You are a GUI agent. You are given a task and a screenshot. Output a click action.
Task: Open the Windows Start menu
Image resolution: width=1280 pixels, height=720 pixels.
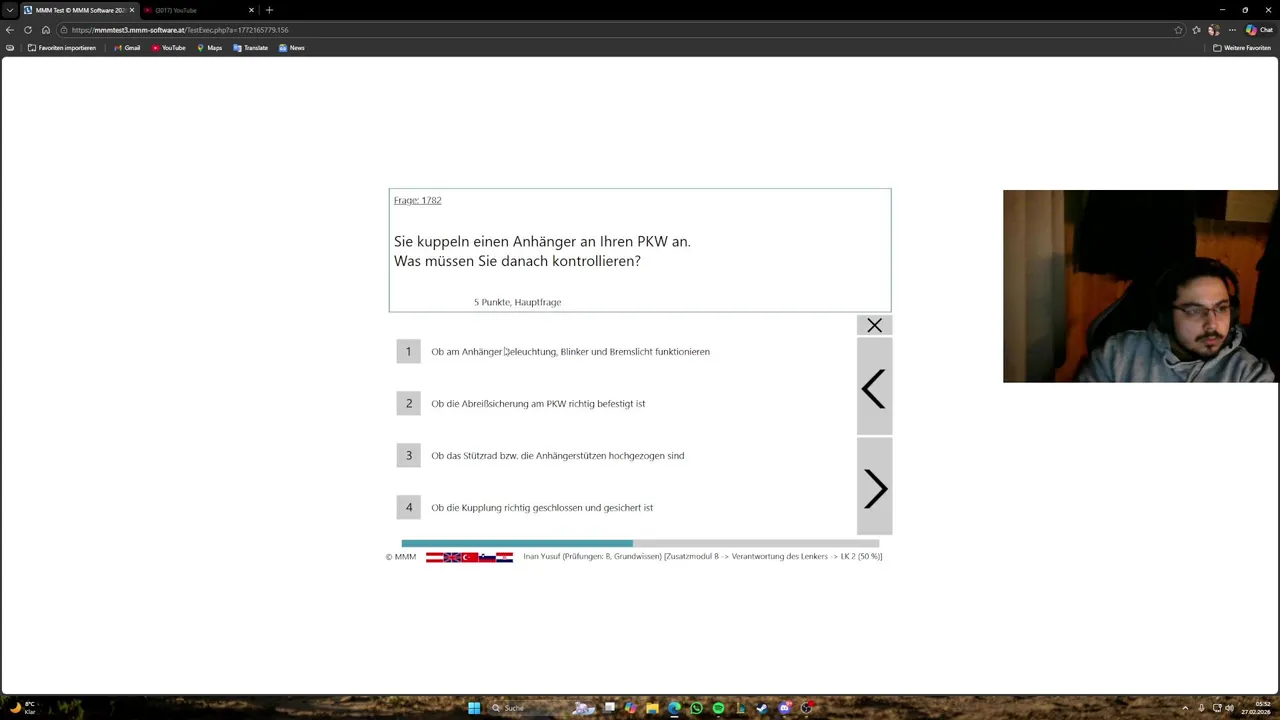click(474, 708)
